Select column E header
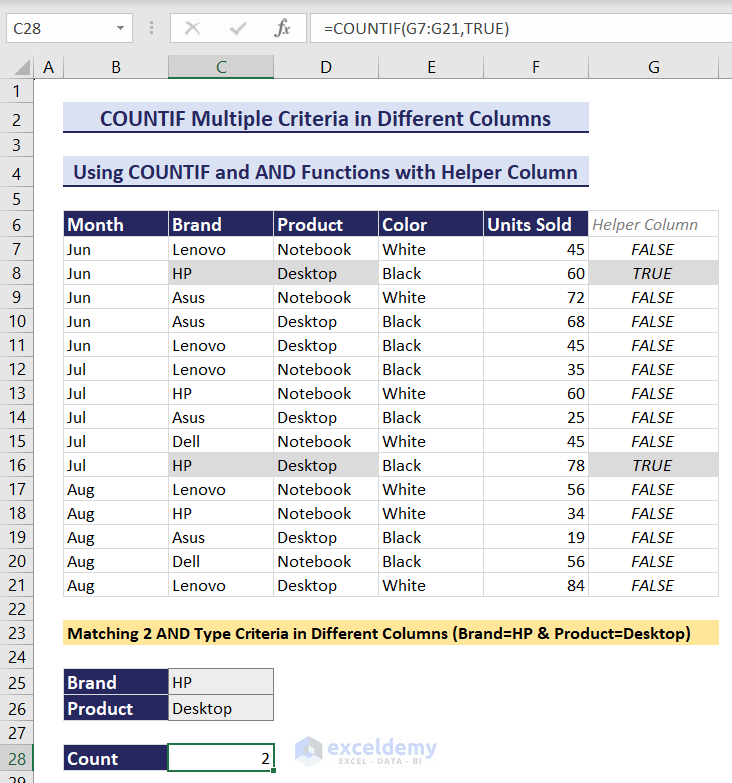Image resolution: width=732 pixels, height=783 pixels. point(431,67)
